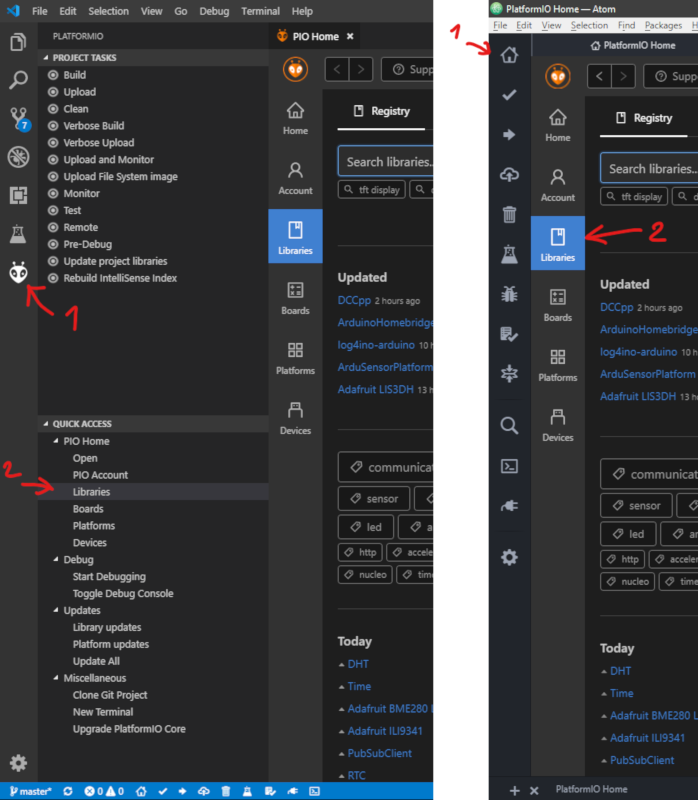This screenshot has height=800, width=698.
Task: Open Source Control icon with badge 7
Action: [19, 118]
